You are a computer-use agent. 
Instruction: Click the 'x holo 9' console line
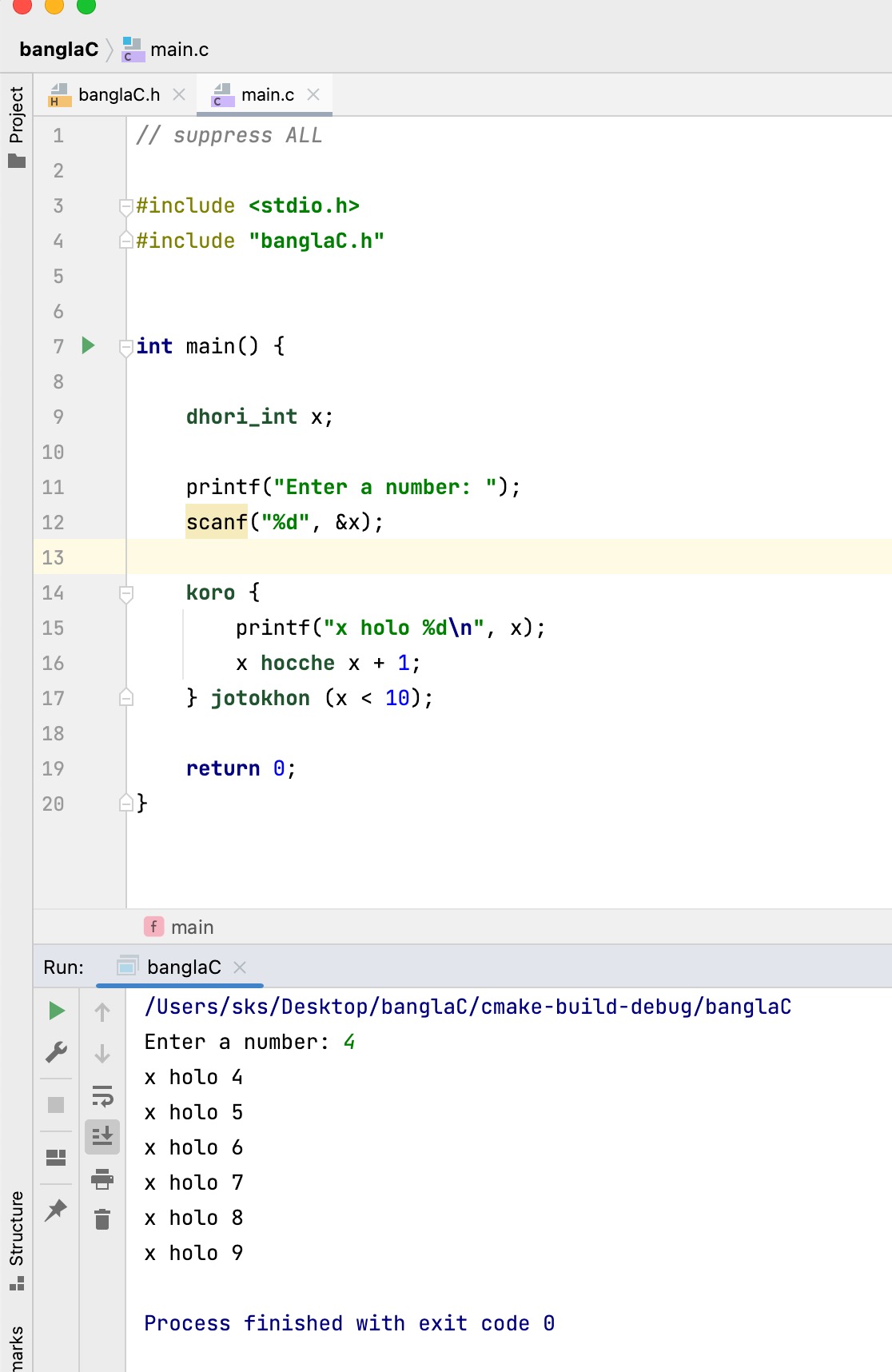coord(193,1253)
